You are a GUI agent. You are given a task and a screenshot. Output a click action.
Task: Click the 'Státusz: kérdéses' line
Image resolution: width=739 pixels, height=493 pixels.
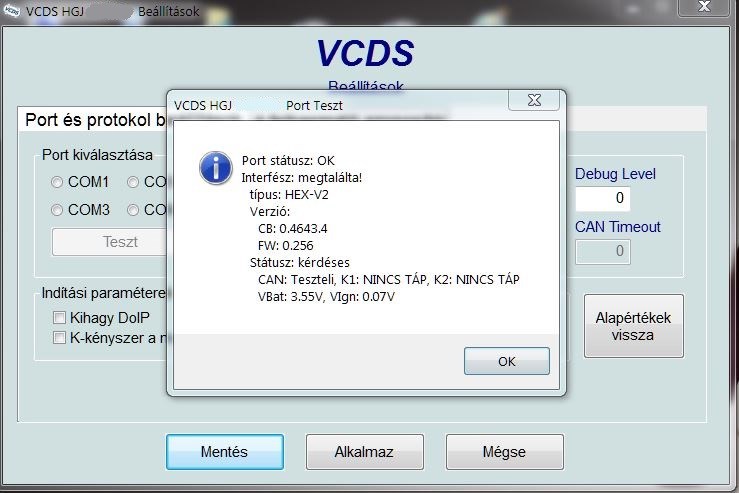(300, 263)
